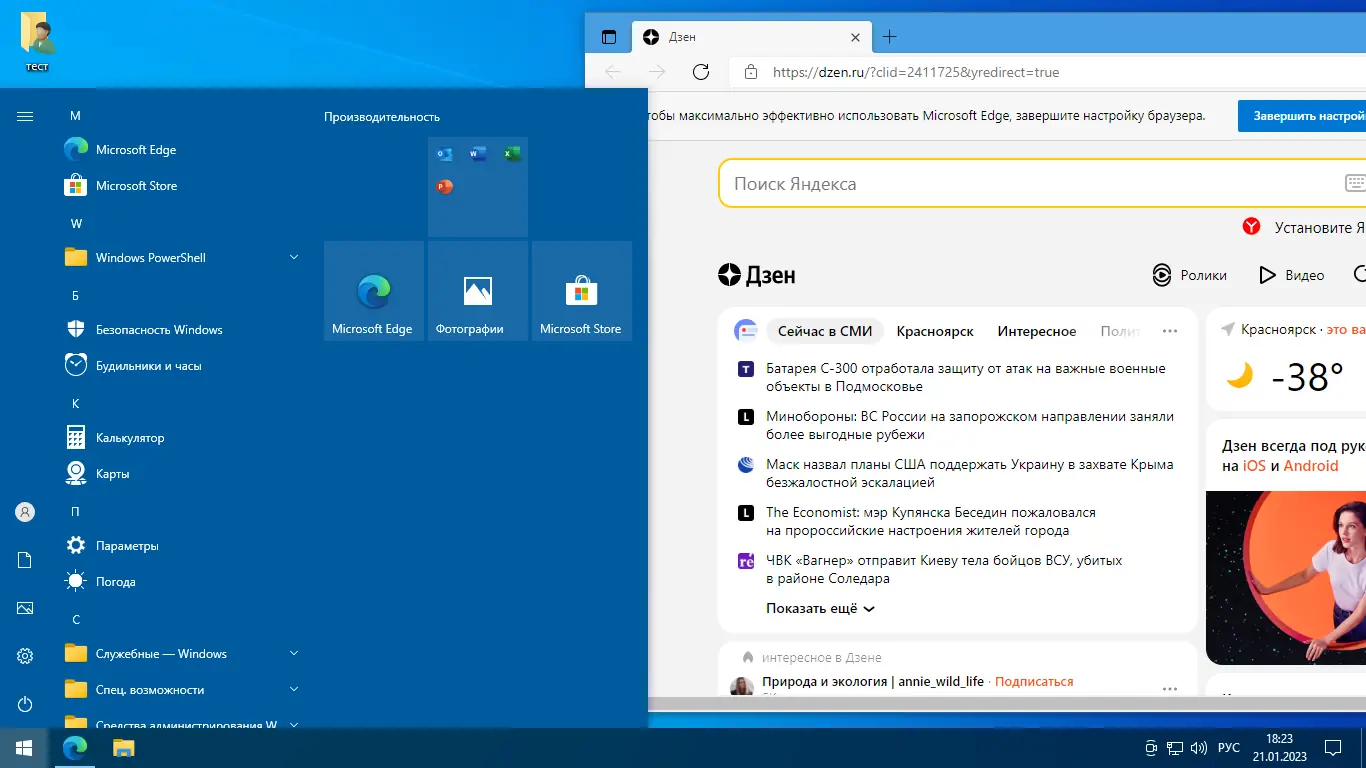Open the Microsoft Store pinned tile
This screenshot has height=768, width=1366.
[x=582, y=291]
